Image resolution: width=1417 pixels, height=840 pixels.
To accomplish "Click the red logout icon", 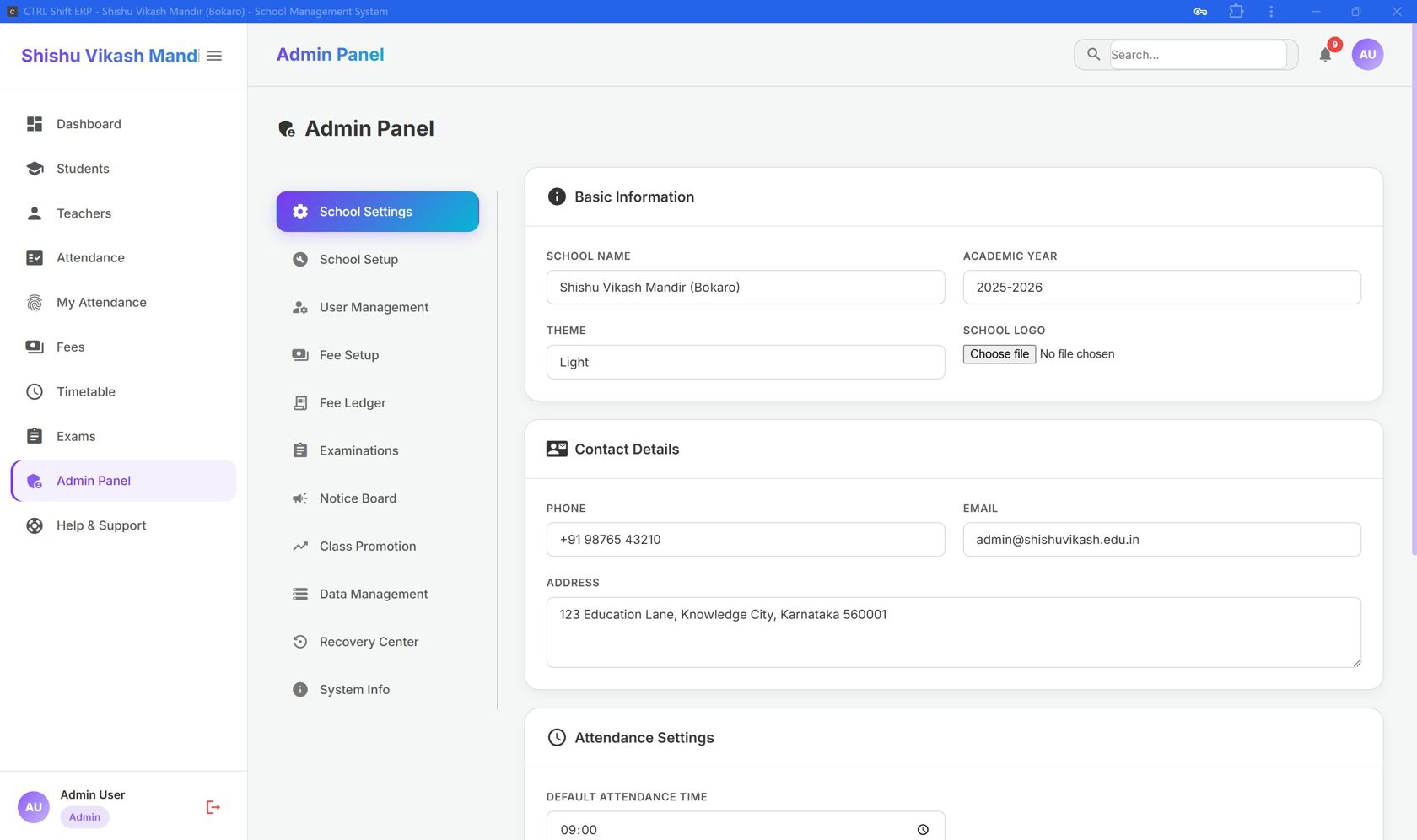I will (213, 807).
